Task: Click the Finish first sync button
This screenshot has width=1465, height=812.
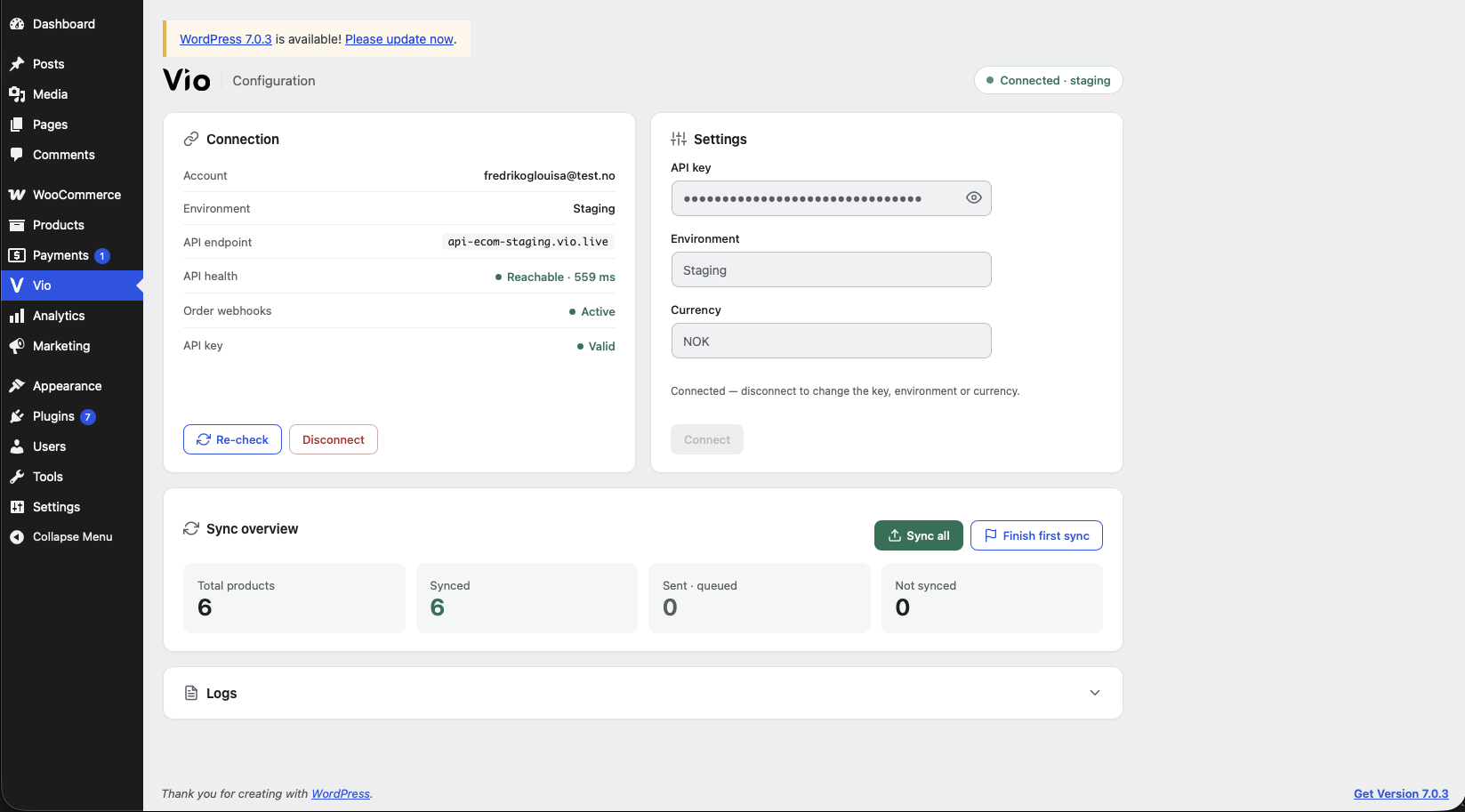Action: coord(1036,535)
